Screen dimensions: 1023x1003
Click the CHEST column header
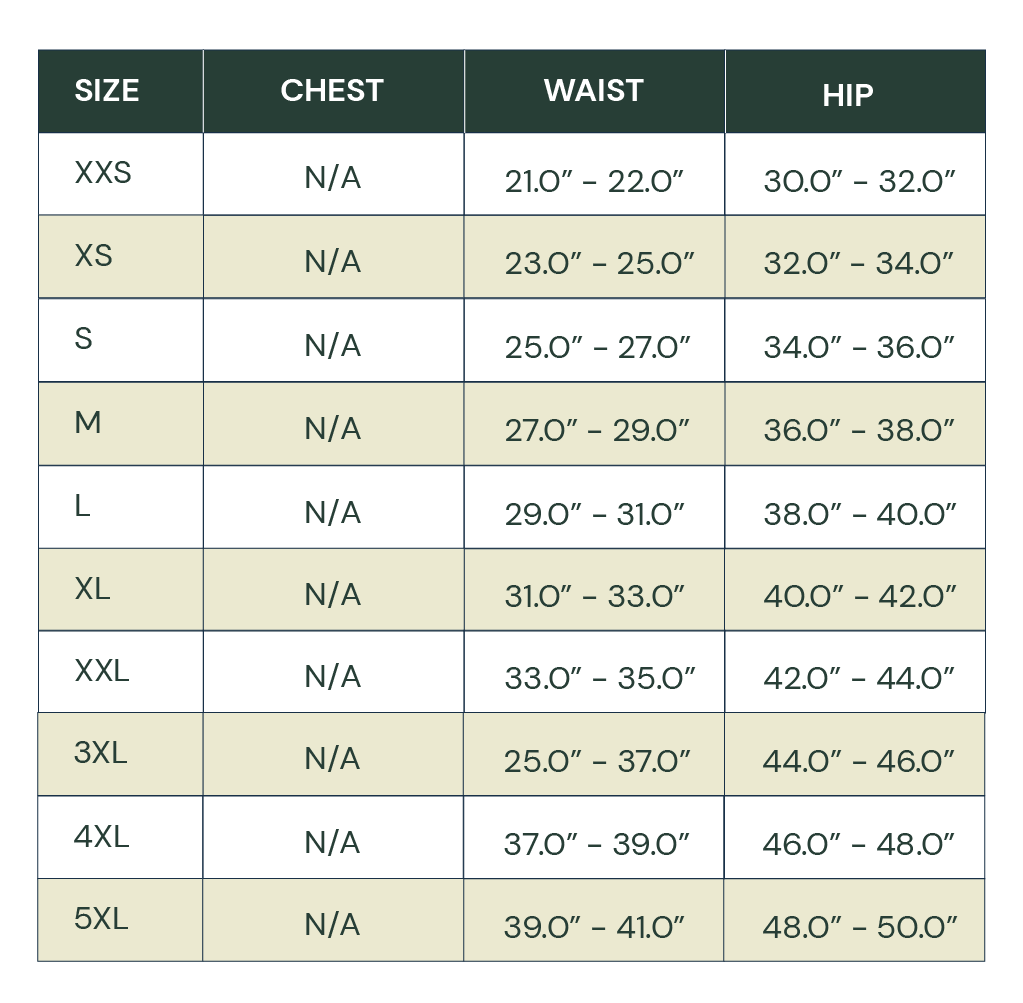coord(332,91)
